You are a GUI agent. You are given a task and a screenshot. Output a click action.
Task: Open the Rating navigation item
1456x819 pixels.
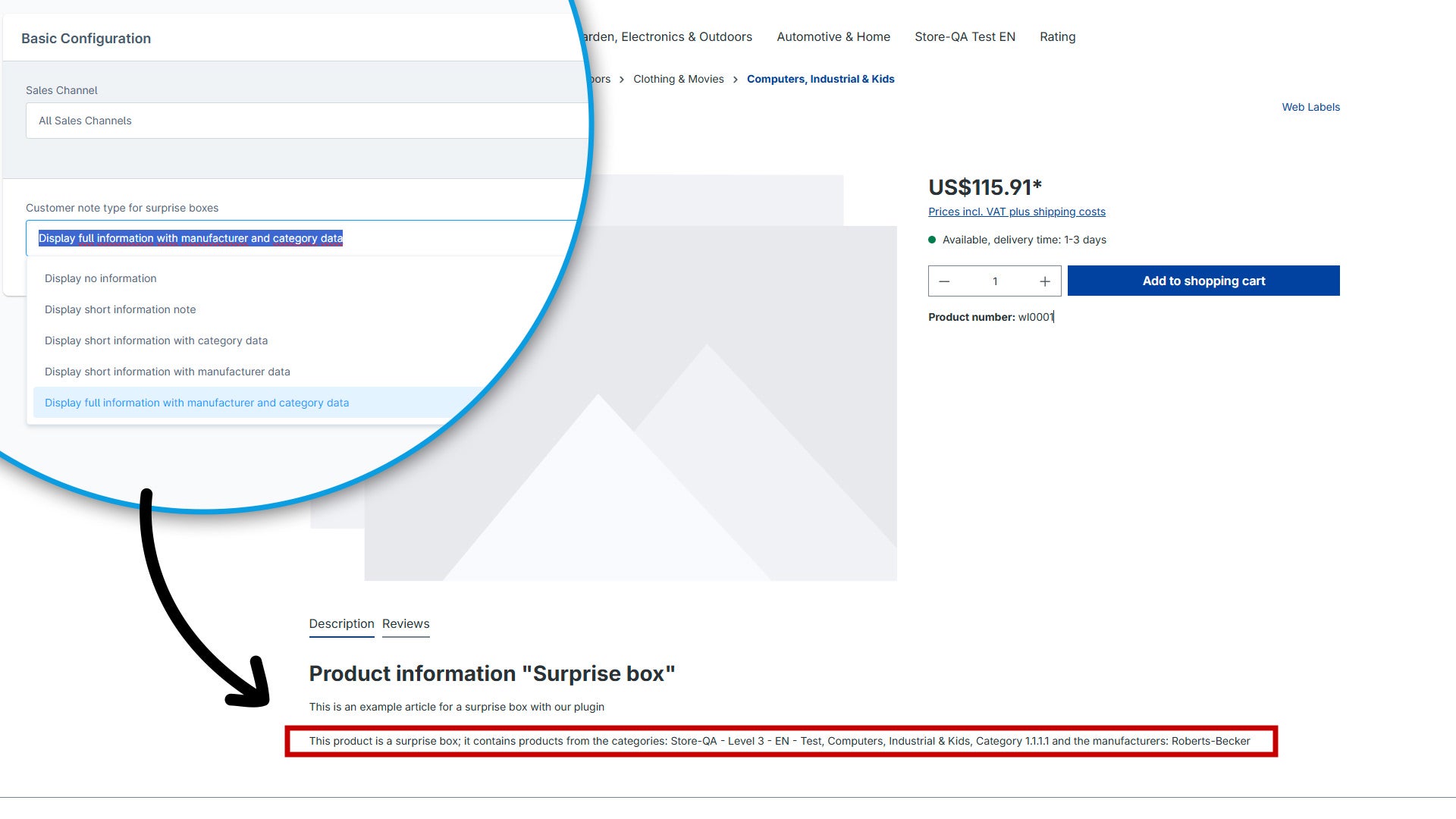tap(1057, 36)
